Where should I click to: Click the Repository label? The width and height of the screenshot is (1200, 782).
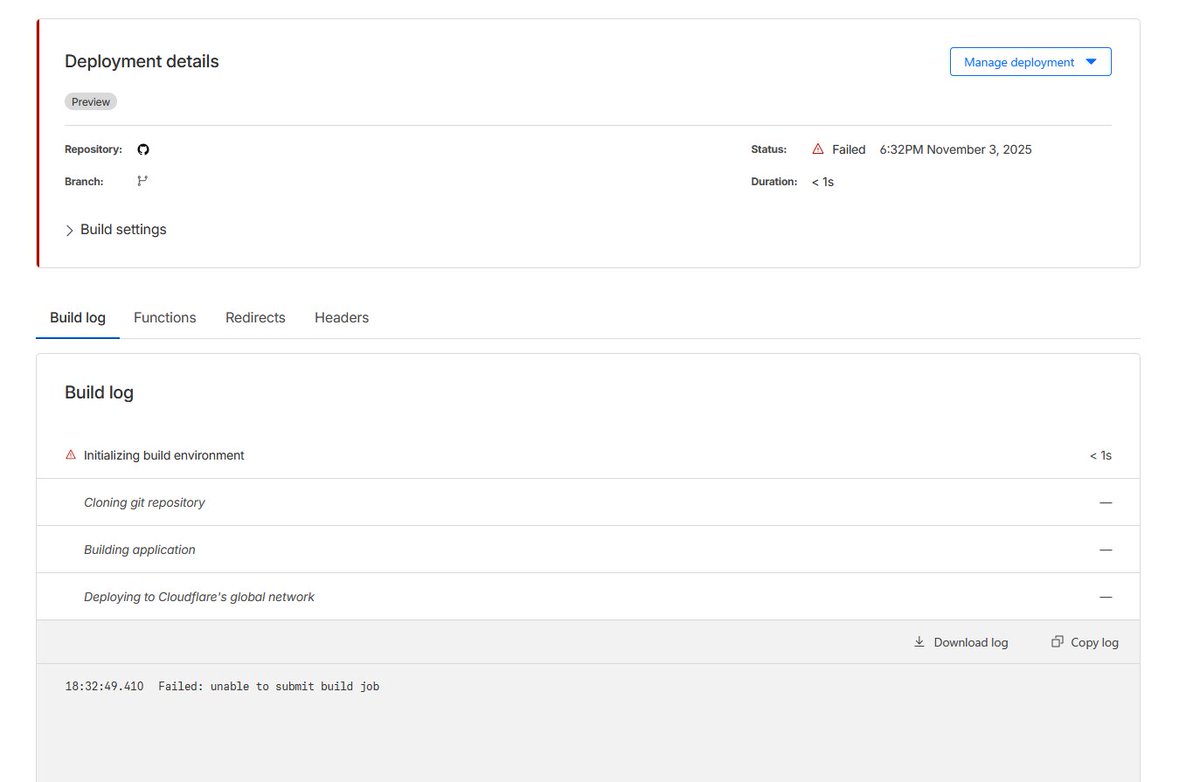pos(93,149)
